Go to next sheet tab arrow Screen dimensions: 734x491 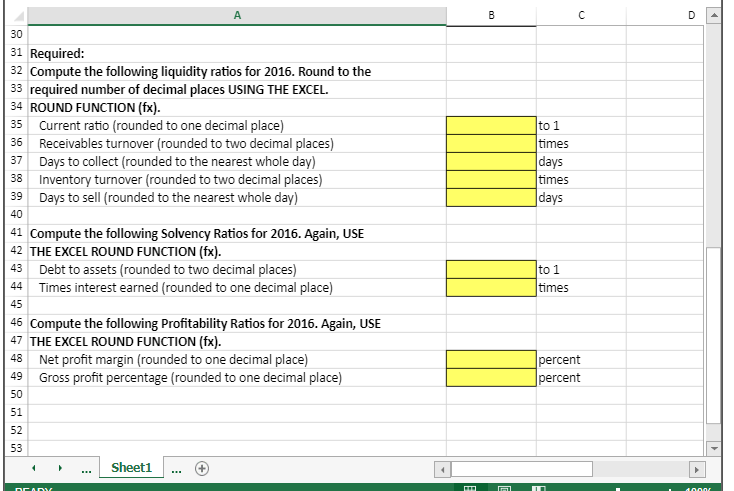click(60, 468)
